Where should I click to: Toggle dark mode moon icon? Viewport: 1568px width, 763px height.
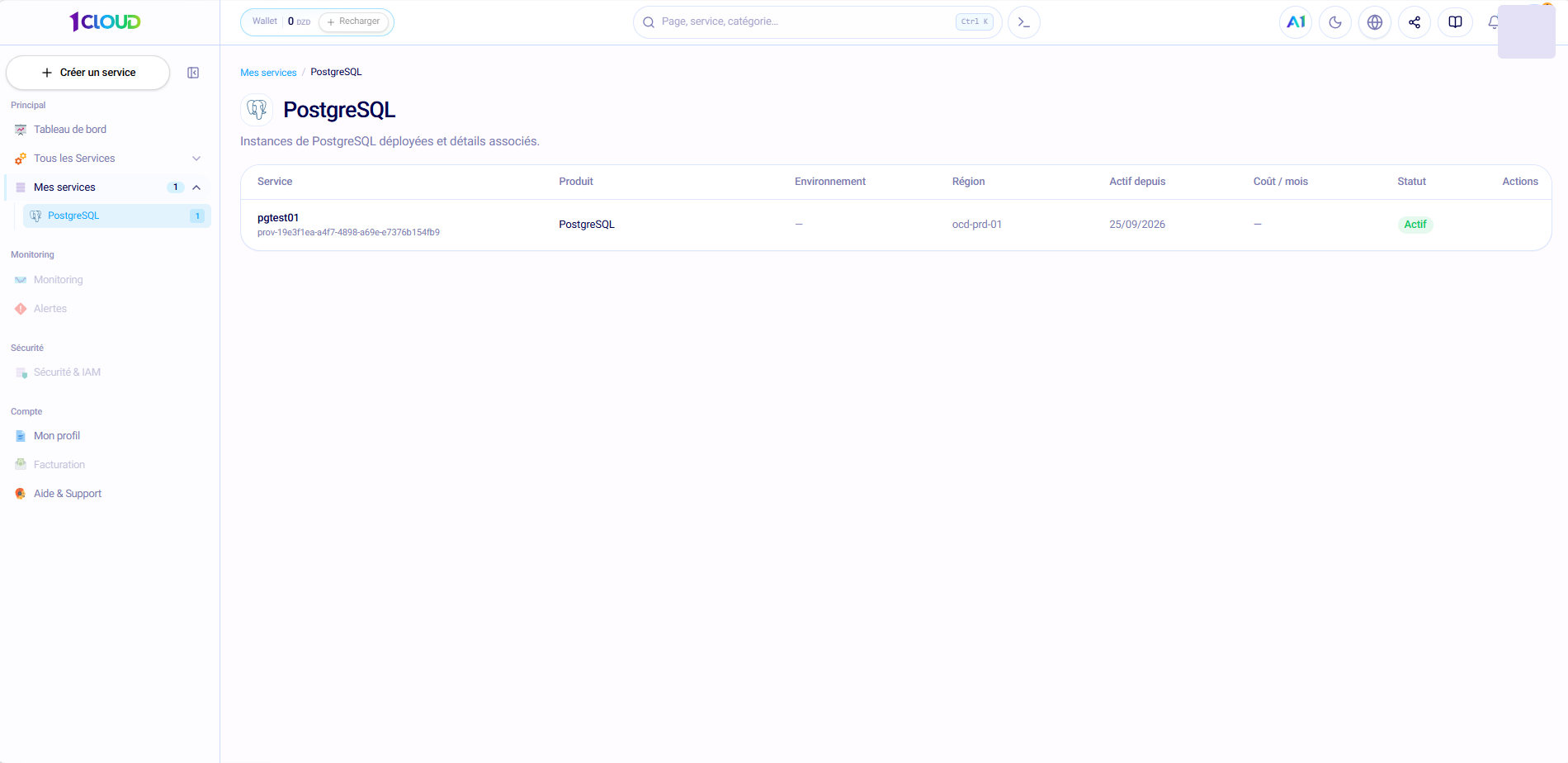click(x=1335, y=22)
